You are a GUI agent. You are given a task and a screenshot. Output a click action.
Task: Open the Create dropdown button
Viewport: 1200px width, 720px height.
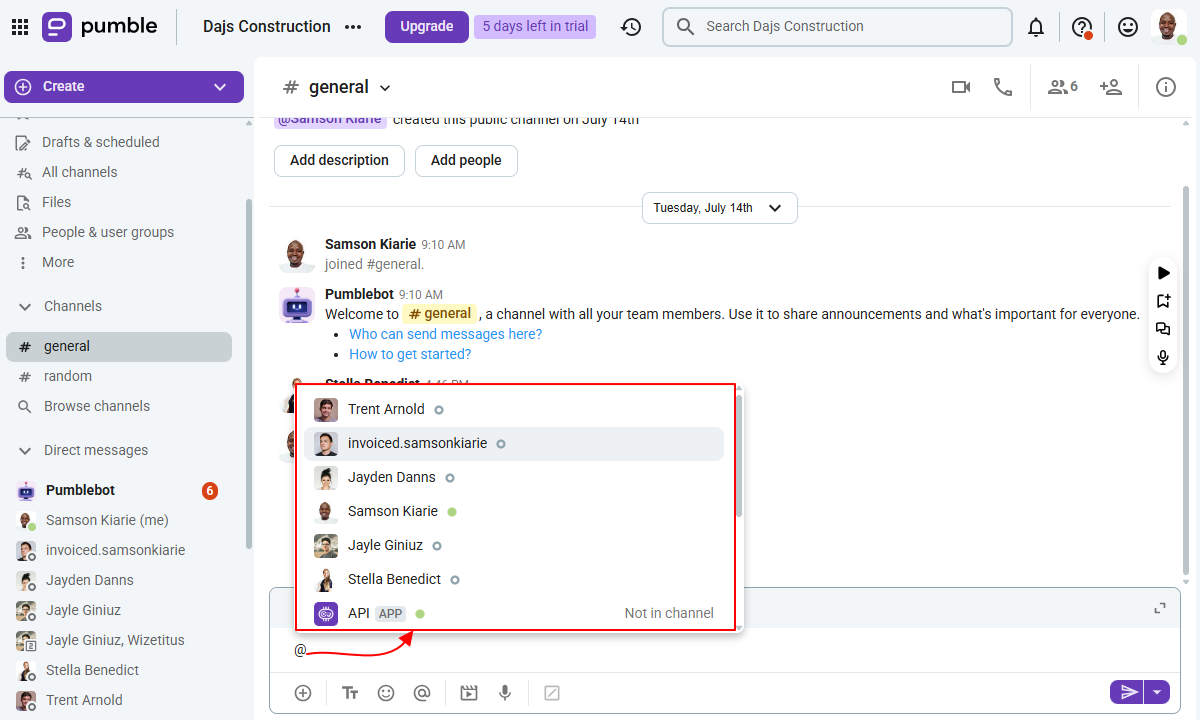(x=124, y=87)
